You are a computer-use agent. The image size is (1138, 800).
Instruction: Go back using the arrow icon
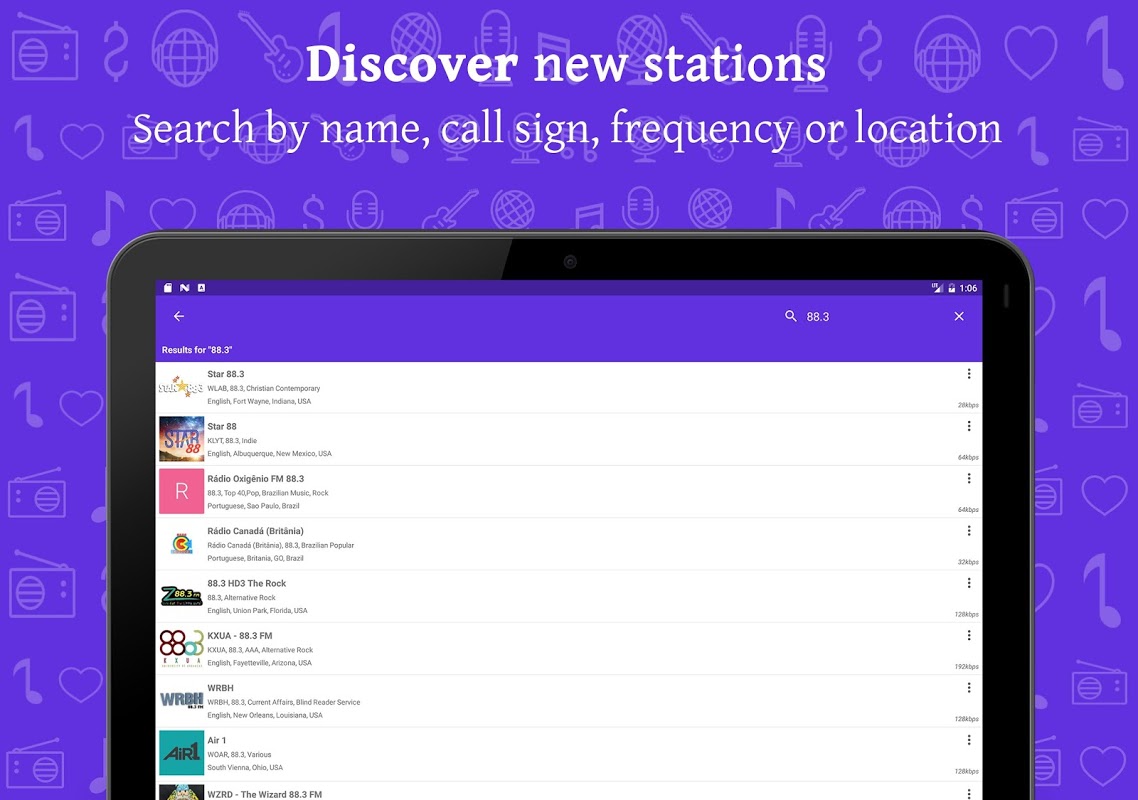pos(179,317)
